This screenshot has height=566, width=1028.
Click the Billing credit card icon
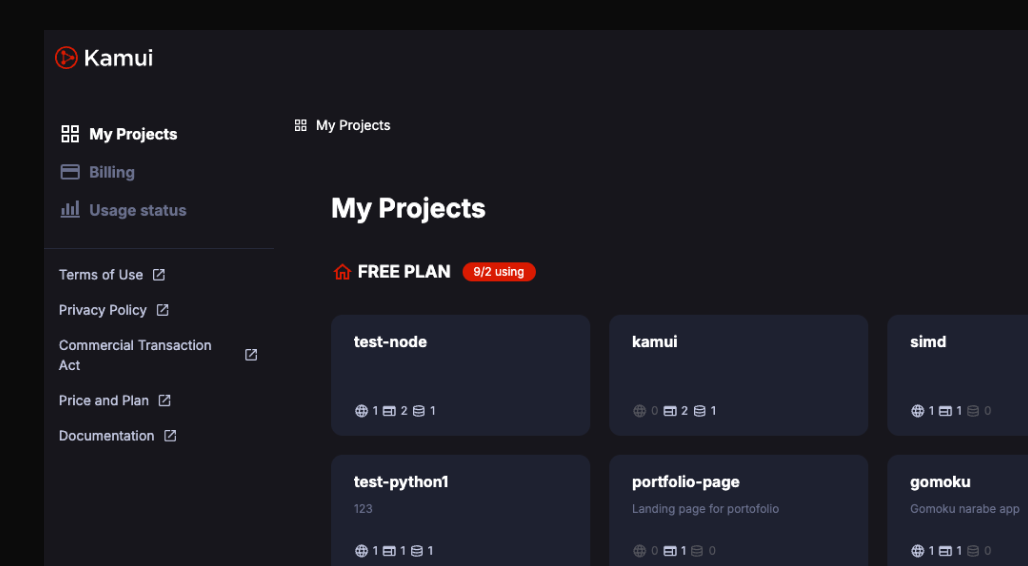pyautogui.click(x=70, y=172)
